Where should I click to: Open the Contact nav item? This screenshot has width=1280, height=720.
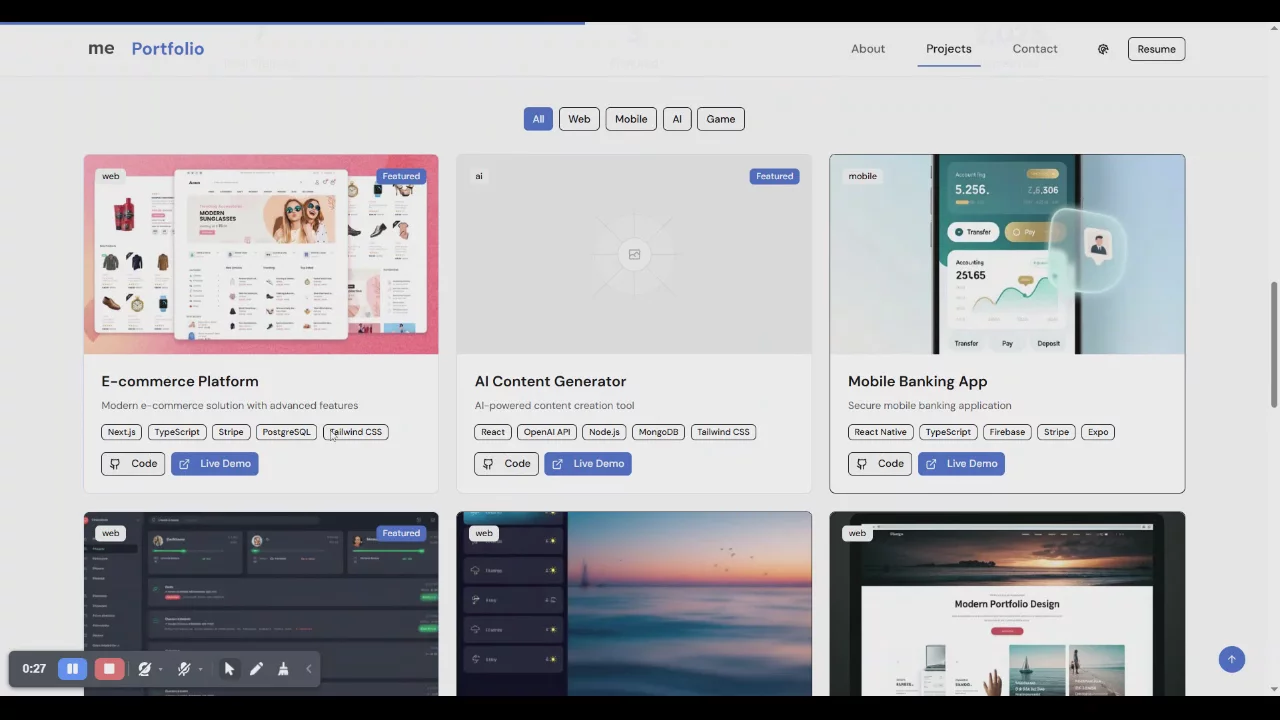[x=1034, y=49]
